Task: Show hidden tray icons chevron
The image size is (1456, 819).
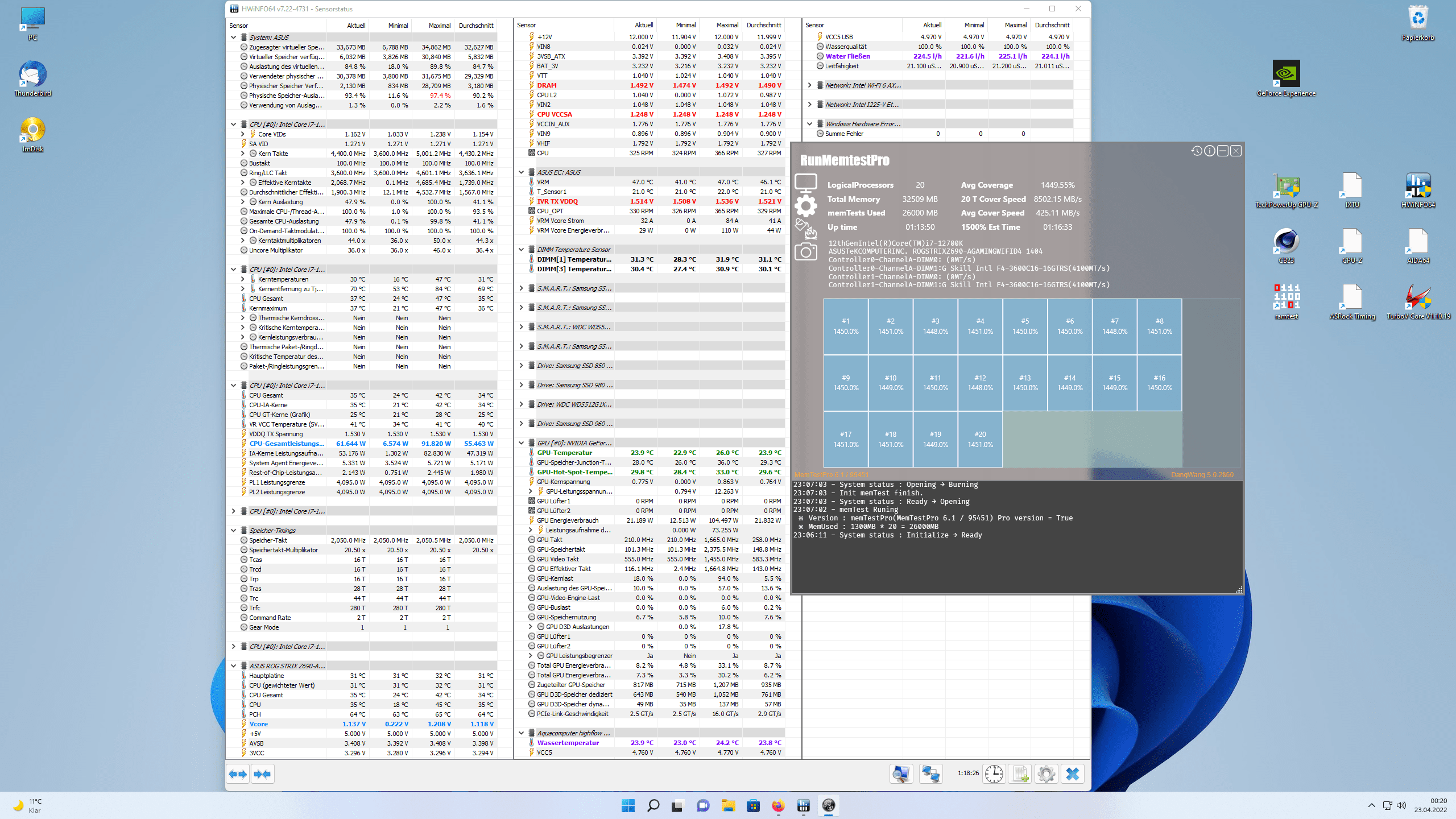Action: pos(1372,805)
